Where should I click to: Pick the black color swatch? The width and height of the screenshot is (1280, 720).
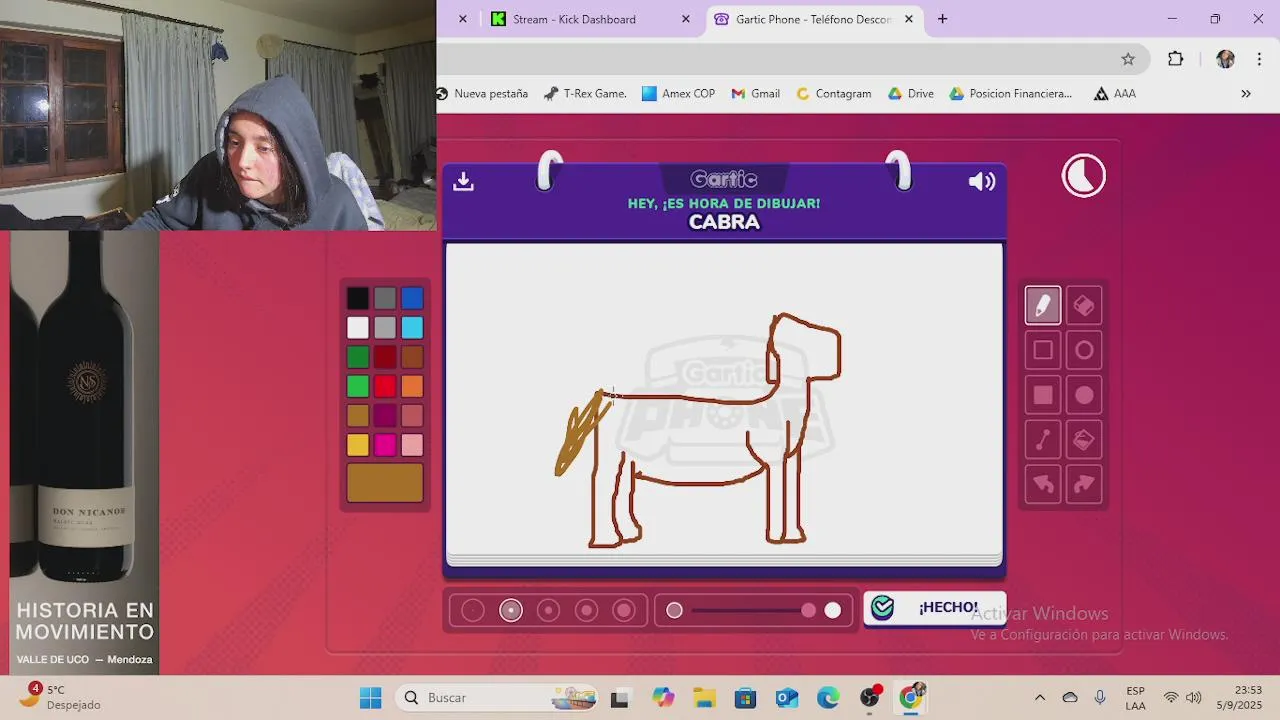click(358, 298)
